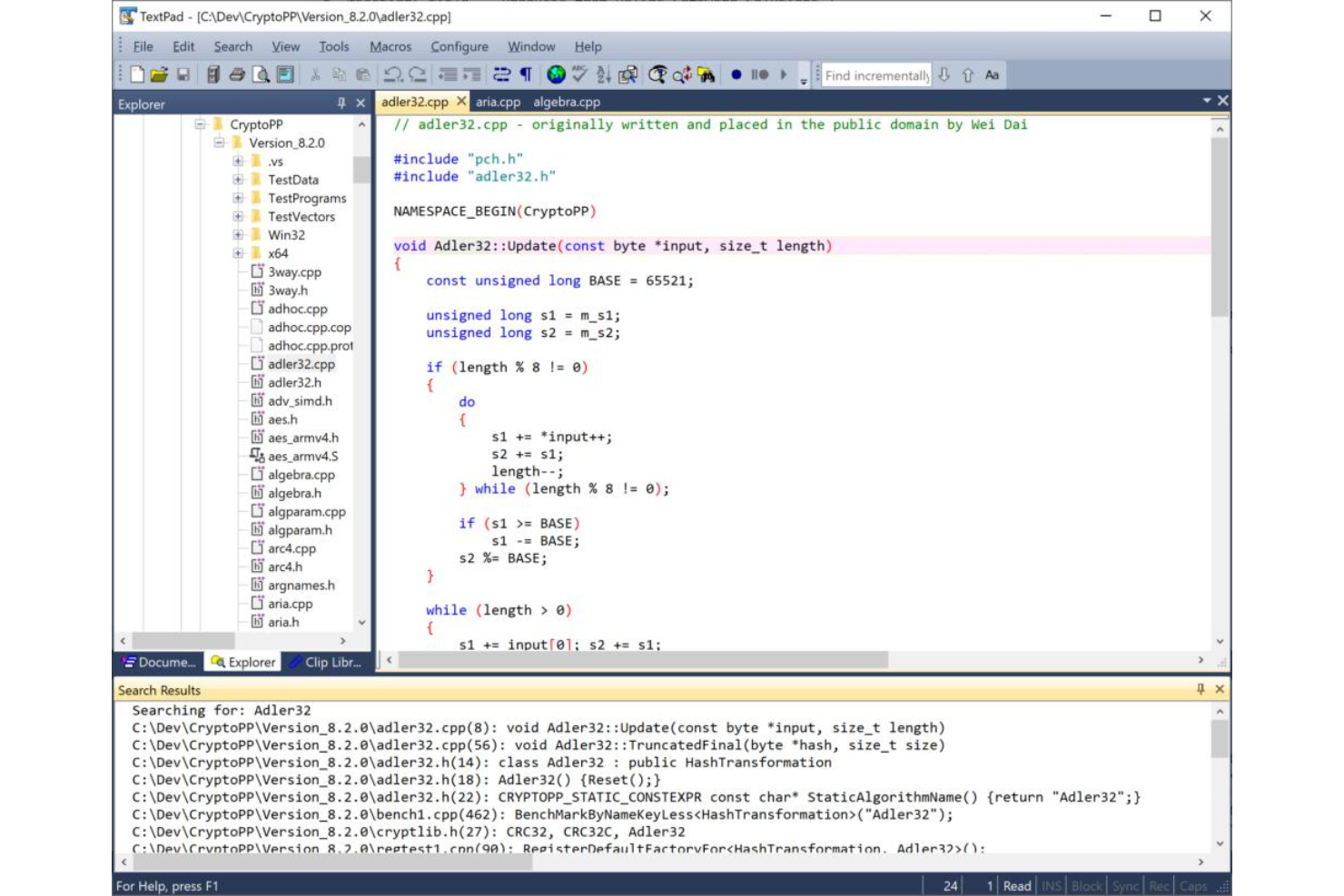Start macro recording with the red dot icon
The image size is (1344, 896).
coord(736,75)
